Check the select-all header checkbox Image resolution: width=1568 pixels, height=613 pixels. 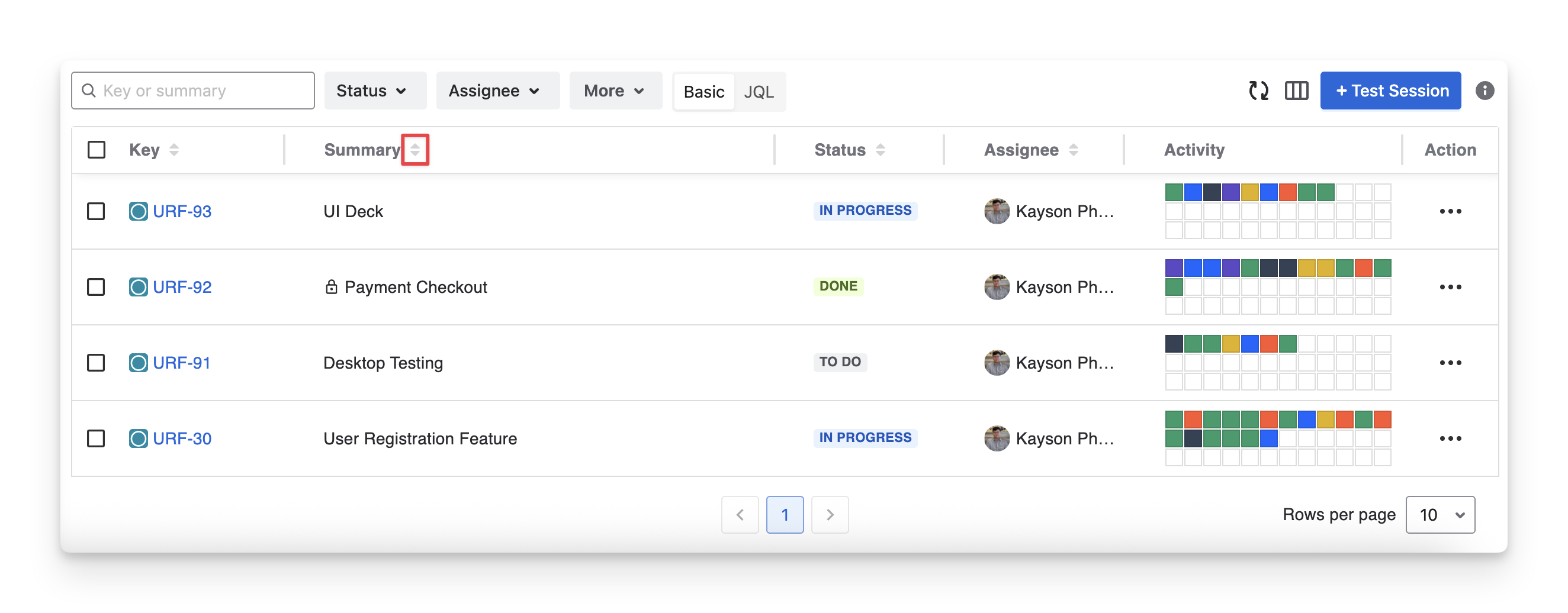pyautogui.click(x=96, y=150)
